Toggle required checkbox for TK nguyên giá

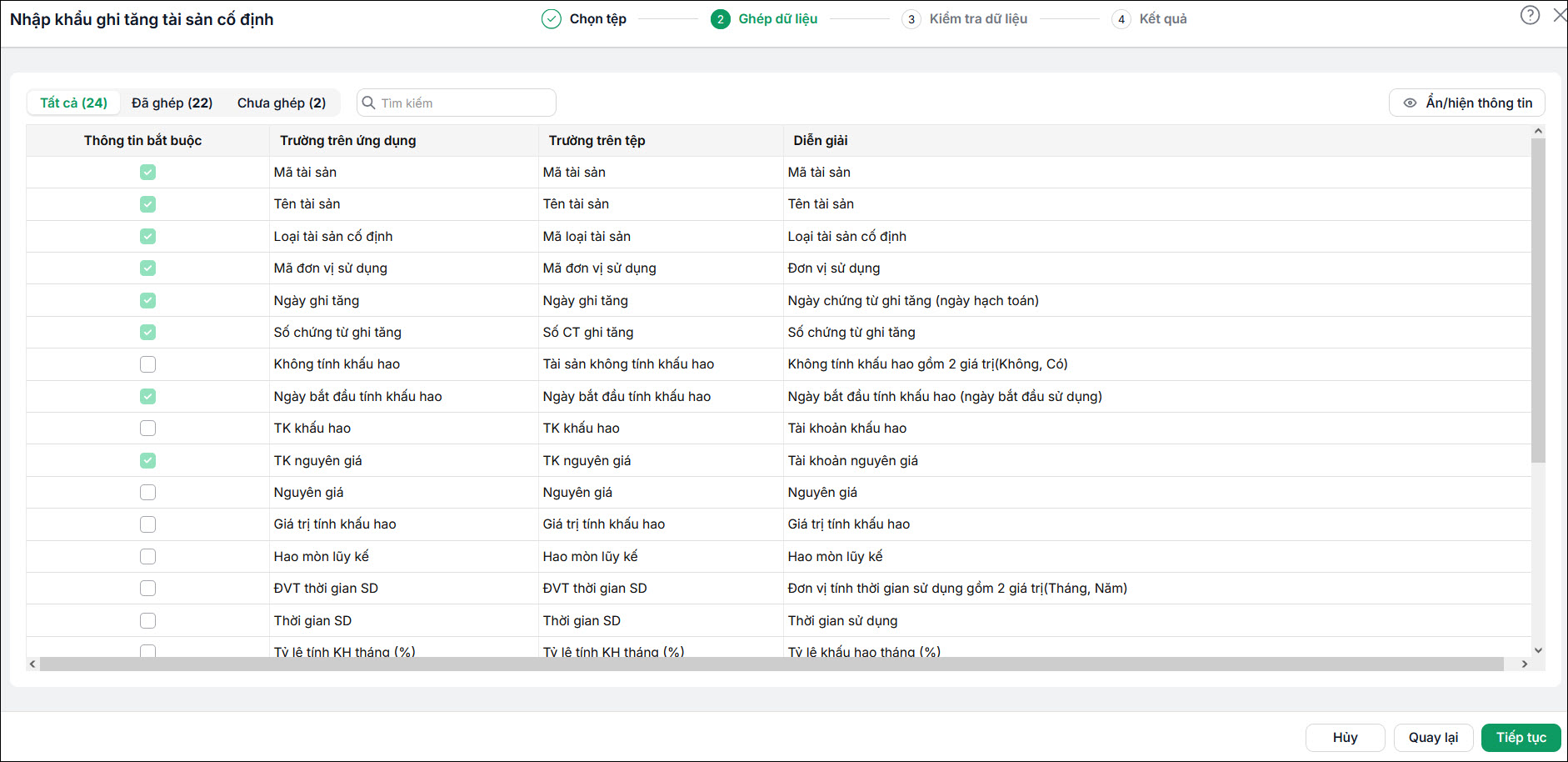pos(147,460)
